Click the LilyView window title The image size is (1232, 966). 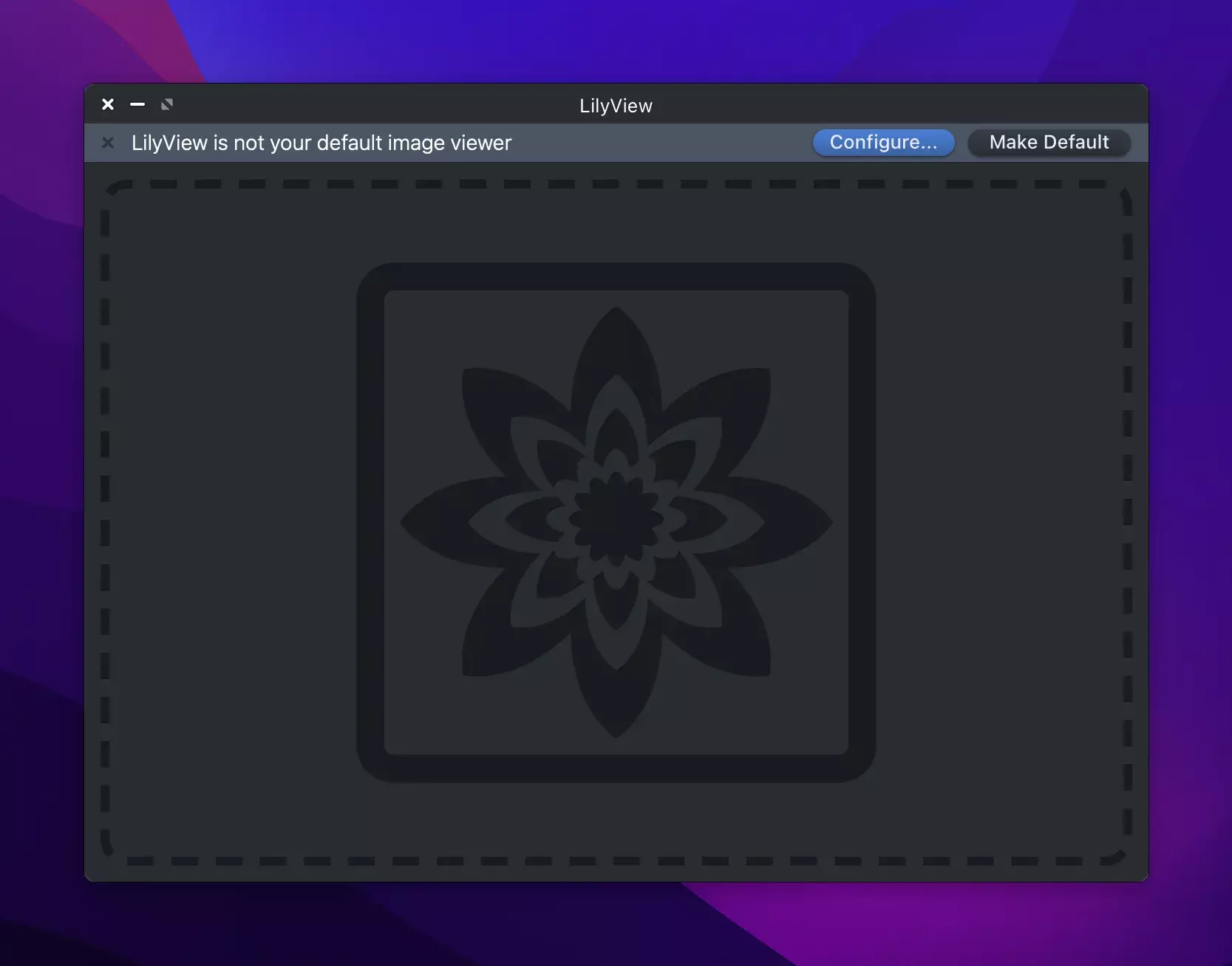click(x=616, y=106)
